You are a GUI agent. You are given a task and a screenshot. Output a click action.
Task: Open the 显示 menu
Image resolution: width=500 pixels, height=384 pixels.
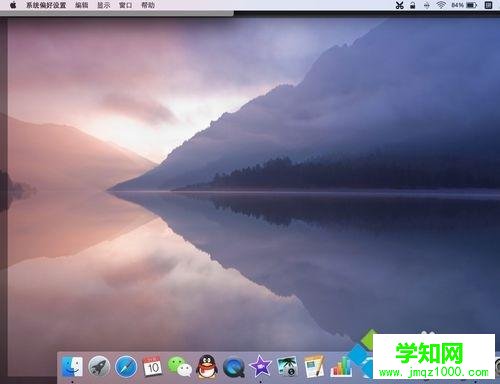[x=104, y=5]
